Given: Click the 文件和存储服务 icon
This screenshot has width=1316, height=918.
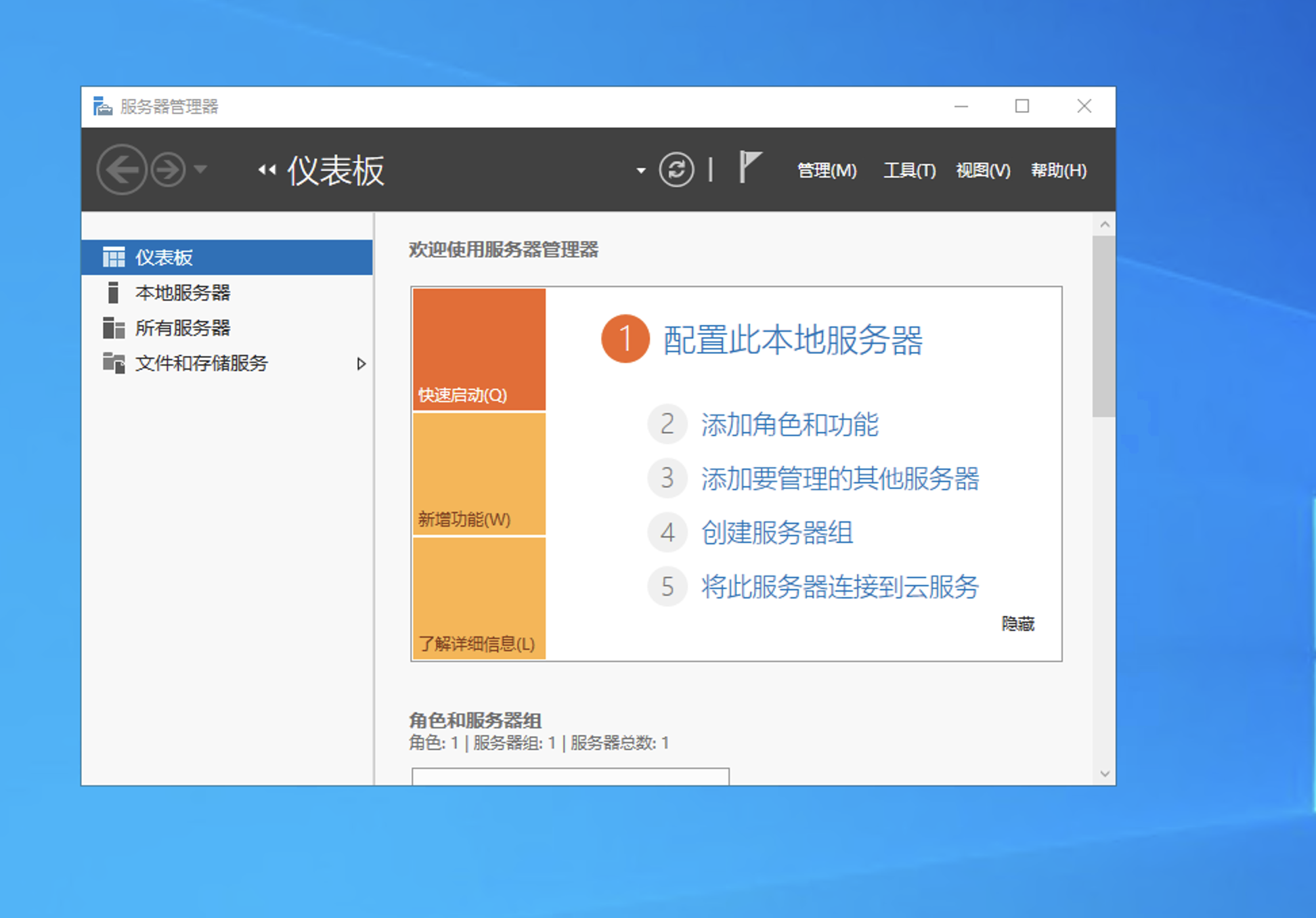Looking at the screenshot, I should [114, 363].
